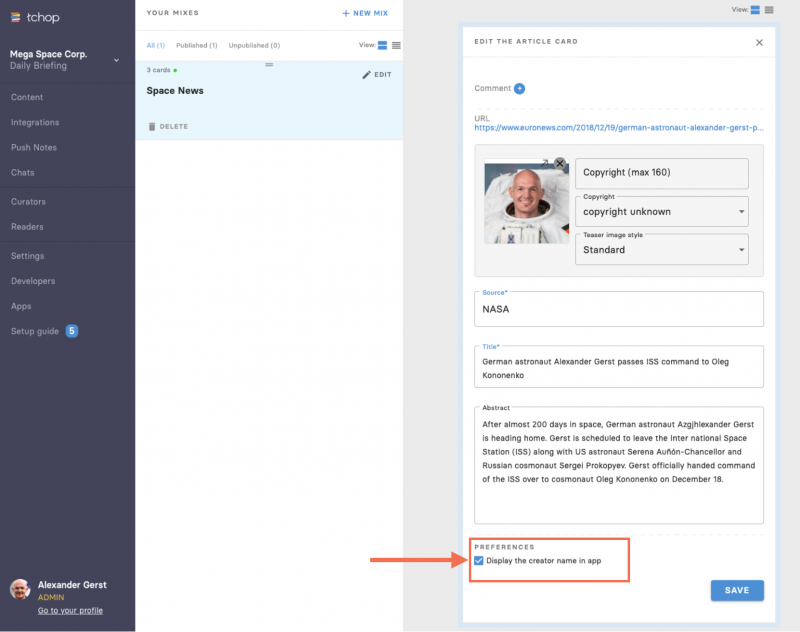Click the drag handle above the Space News card
The height and width of the screenshot is (632, 800).
(268, 64)
